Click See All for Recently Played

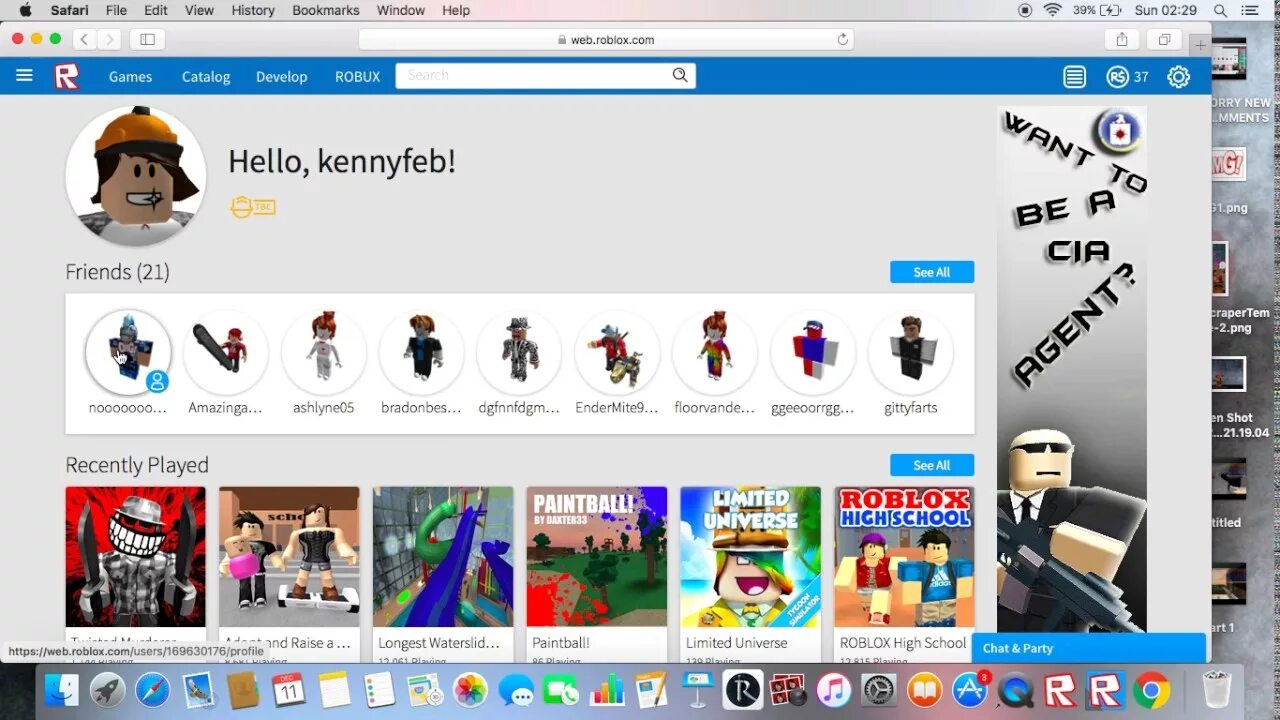click(x=932, y=465)
